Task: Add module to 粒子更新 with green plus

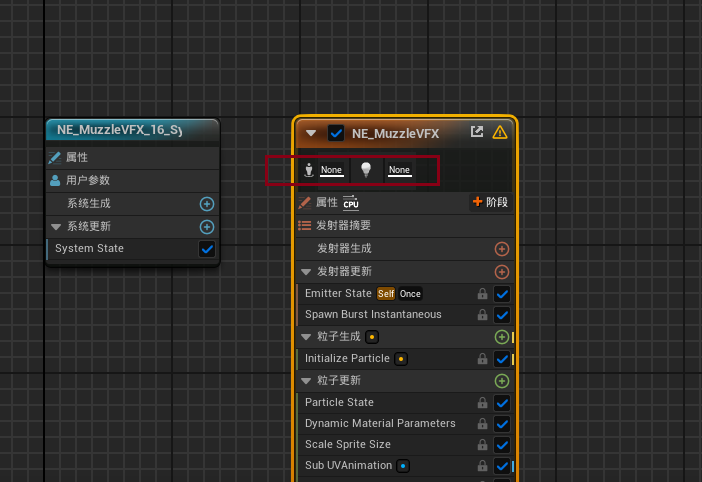Action: click(501, 381)
